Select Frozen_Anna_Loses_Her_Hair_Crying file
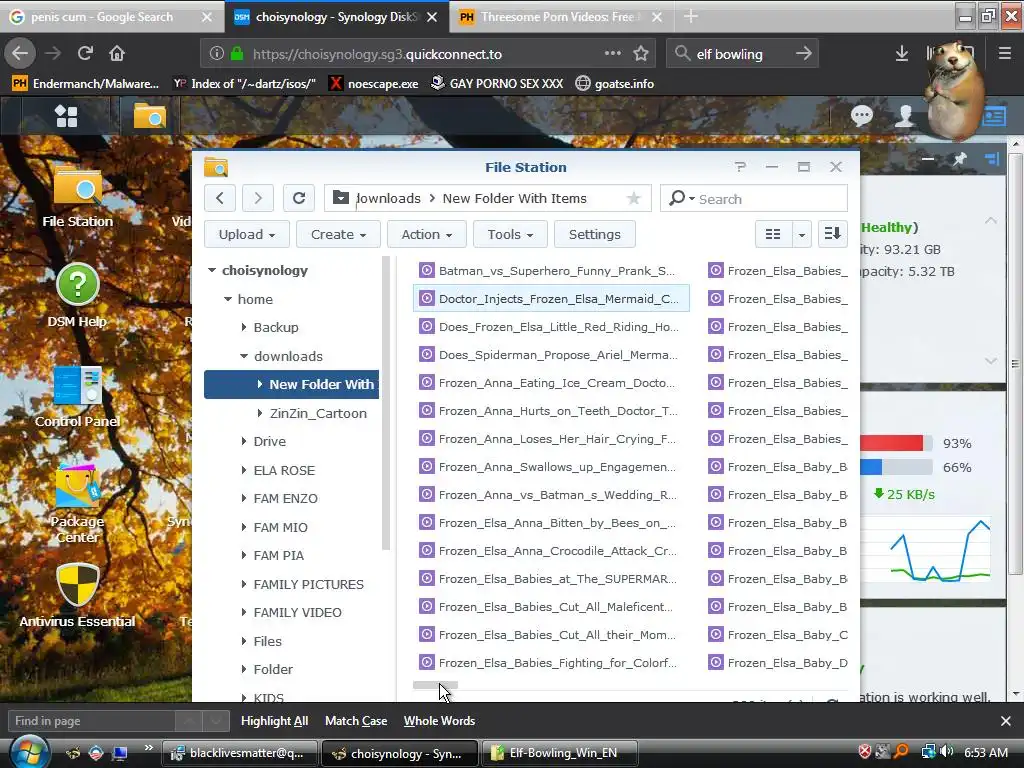The width and height of the screenshot is (1024, 768). 551,439
